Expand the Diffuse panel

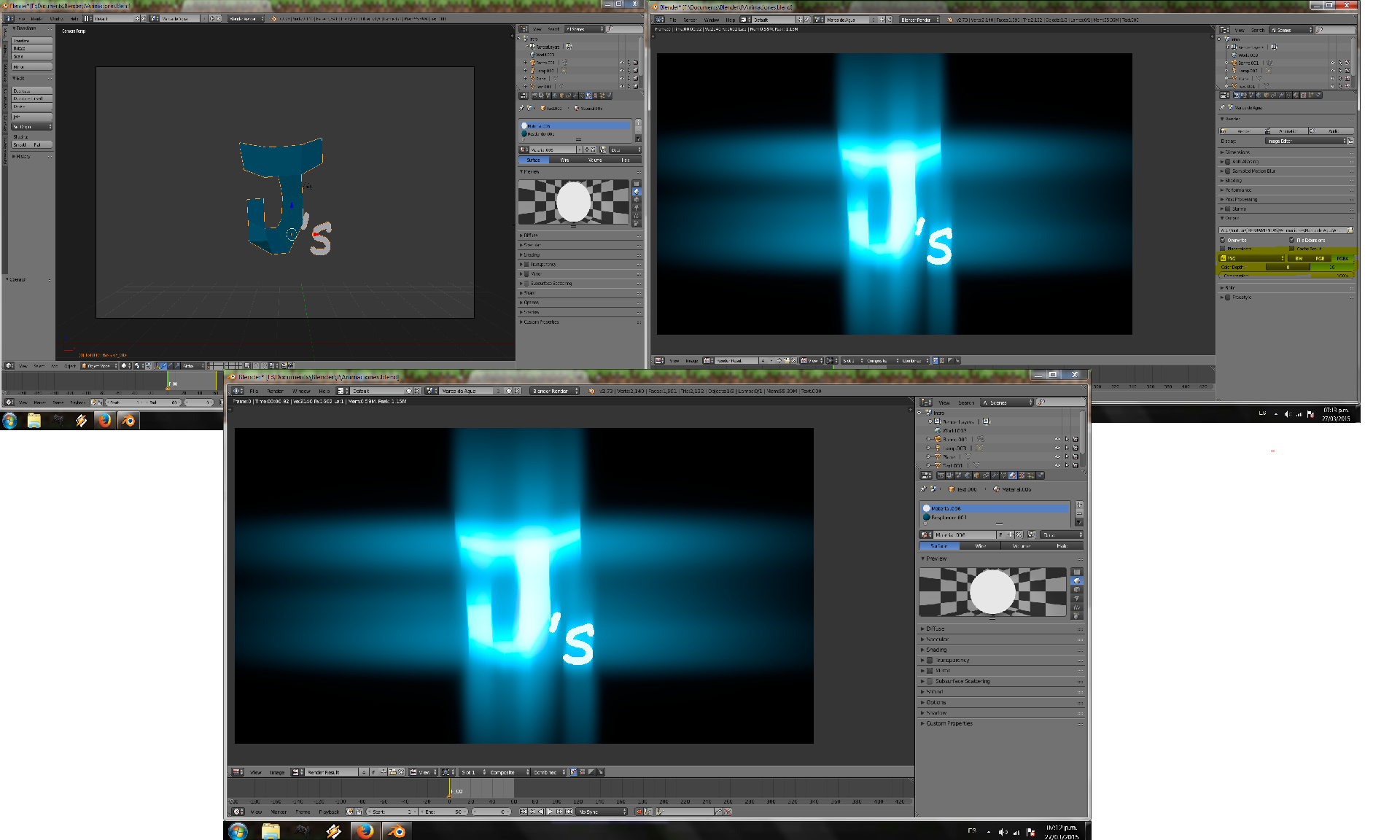pyautogui.click(x=936, y=629)
